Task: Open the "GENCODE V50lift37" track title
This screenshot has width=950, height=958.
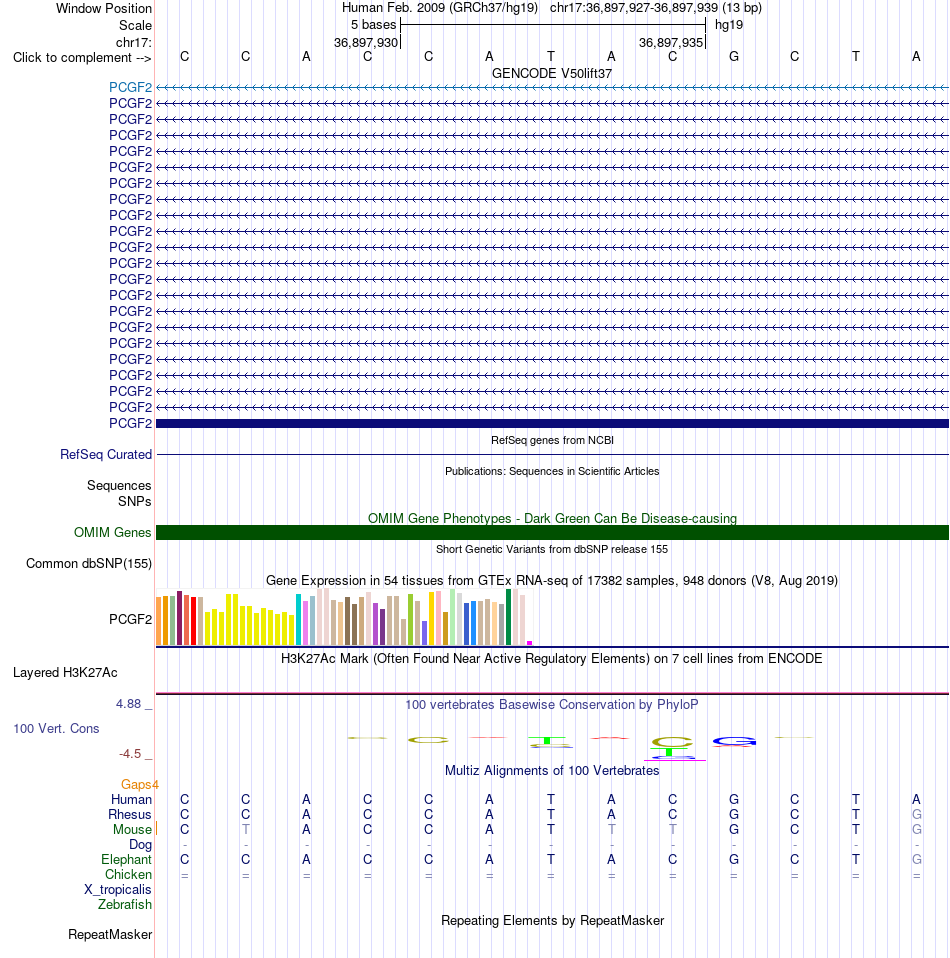Action: (x=552, y=73)
